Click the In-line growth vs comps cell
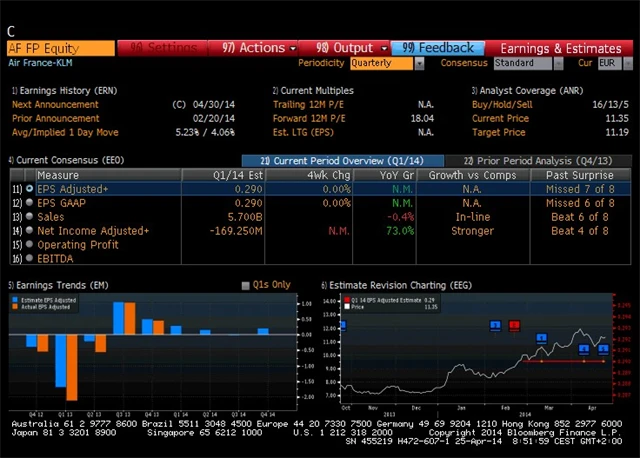 pos(473,217)
